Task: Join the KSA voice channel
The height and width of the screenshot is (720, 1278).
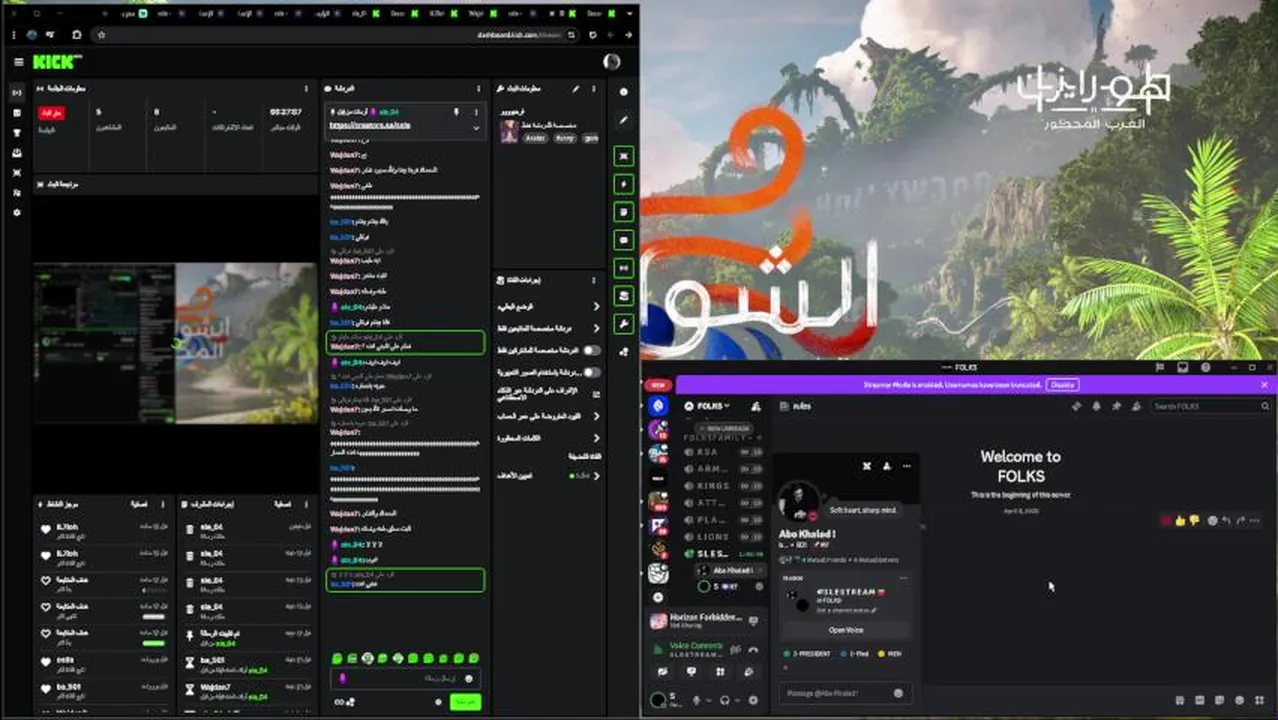Action: pos(722,452)
